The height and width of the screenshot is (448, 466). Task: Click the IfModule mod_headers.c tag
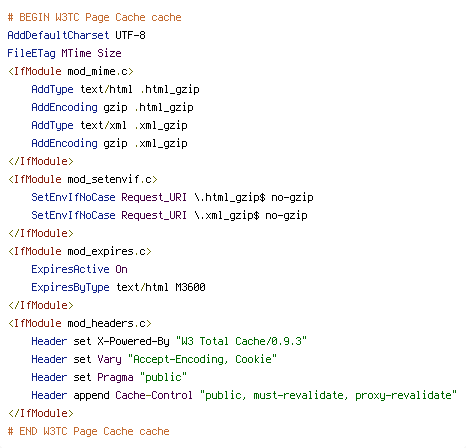point(80,323)
